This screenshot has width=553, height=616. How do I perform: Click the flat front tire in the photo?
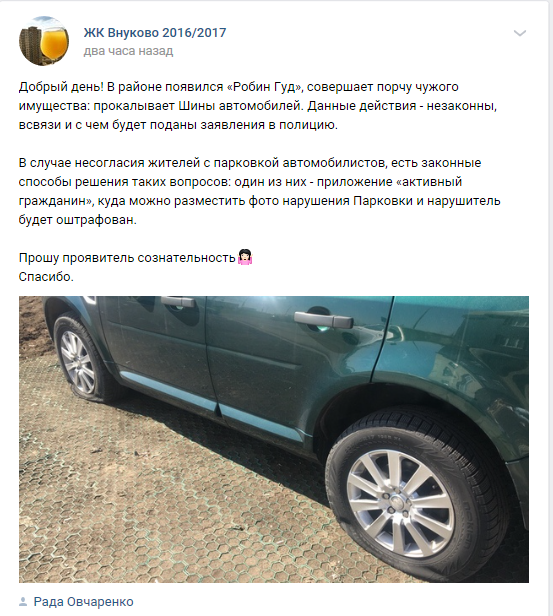[80, 359]
